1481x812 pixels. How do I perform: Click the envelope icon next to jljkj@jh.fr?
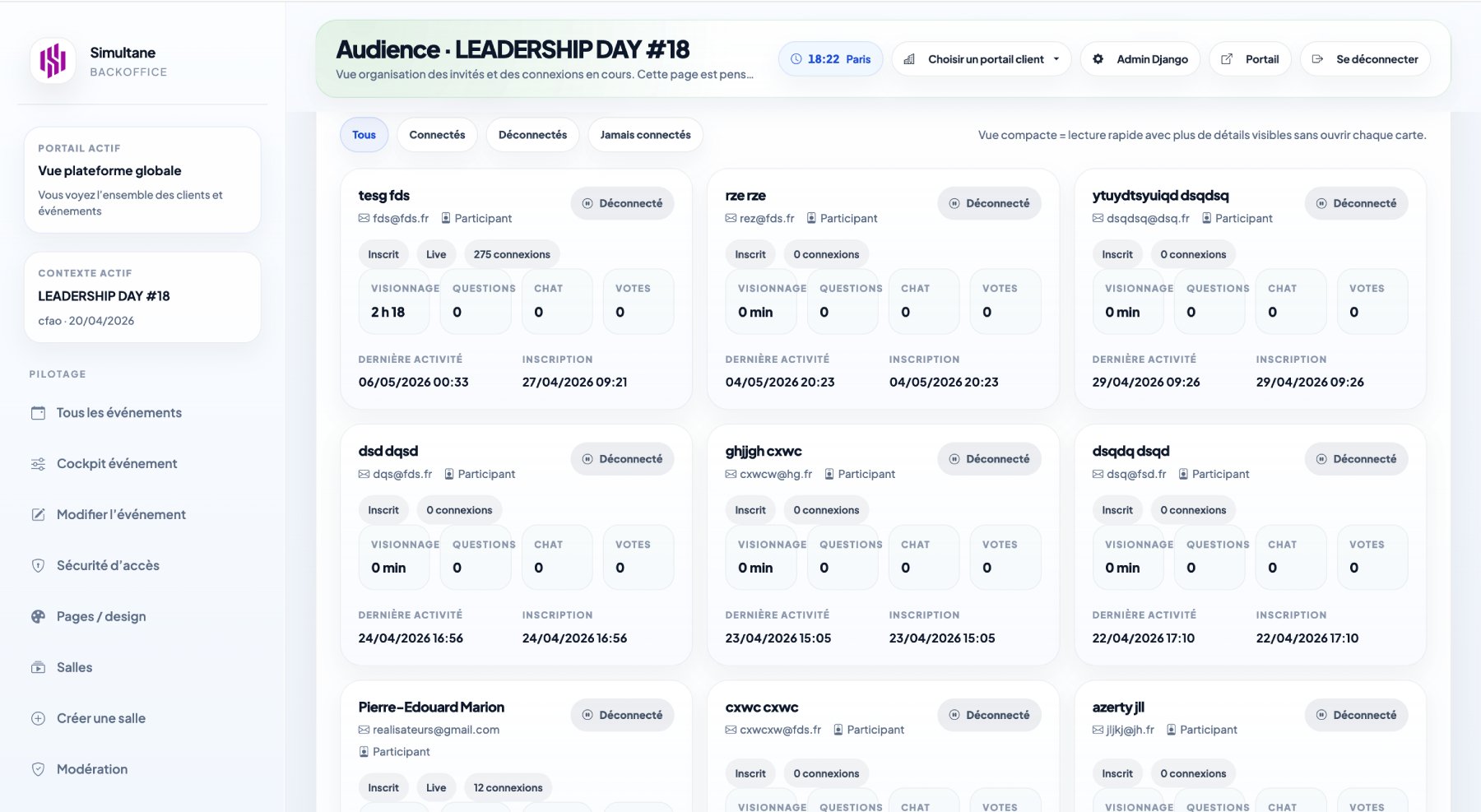click(x=1098, y=731)
